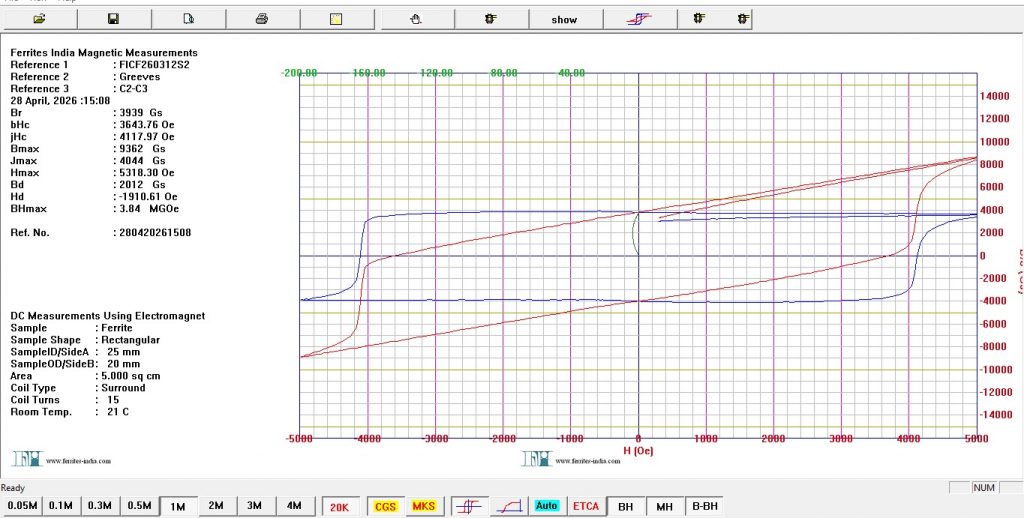
Task: Select the hand pan tool
Action: [x=416, y=19]
